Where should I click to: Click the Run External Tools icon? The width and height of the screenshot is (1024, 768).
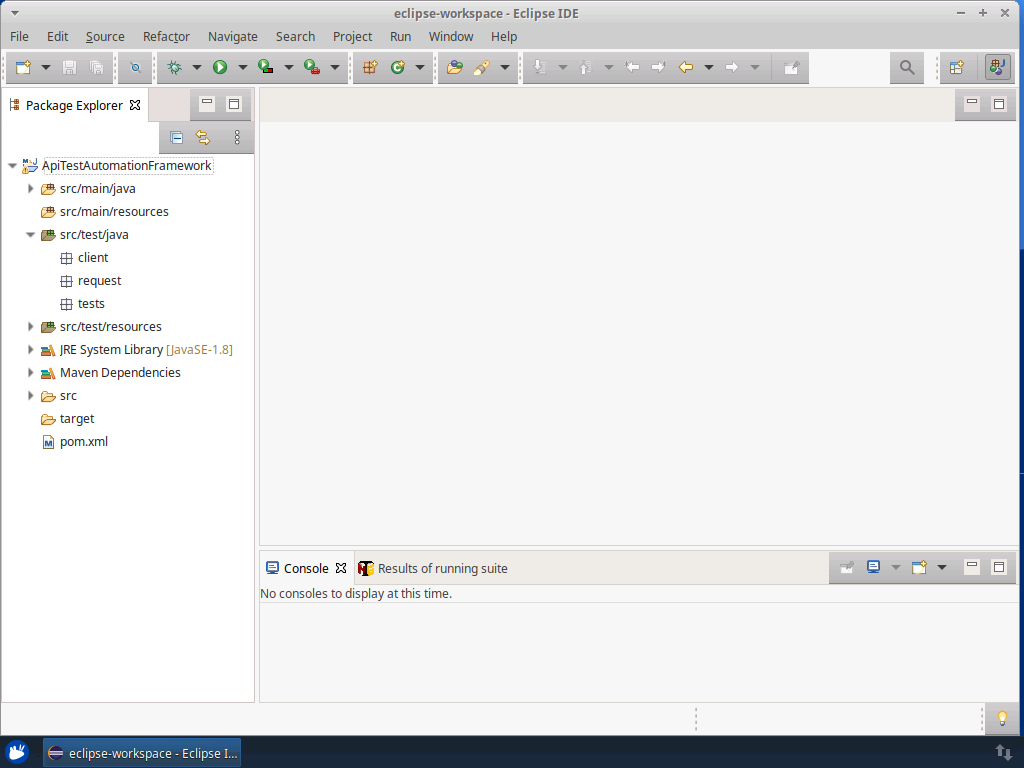click(x=312, y=67)
